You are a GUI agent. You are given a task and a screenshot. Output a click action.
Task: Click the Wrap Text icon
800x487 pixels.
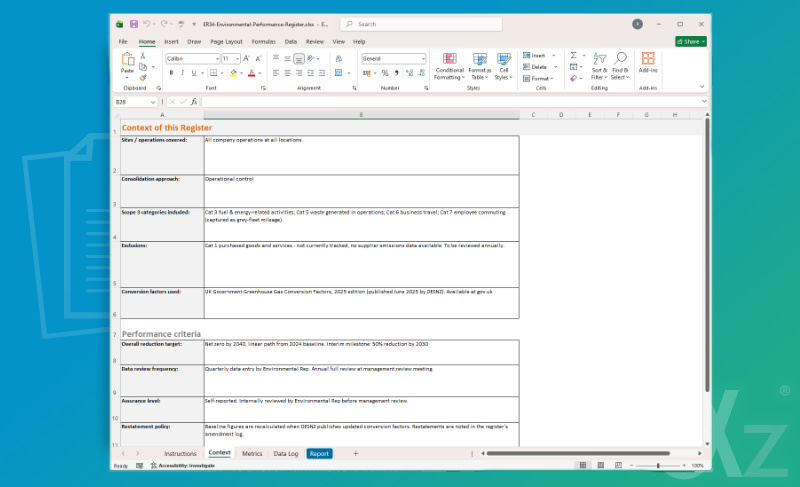click(x=339, y=59)
